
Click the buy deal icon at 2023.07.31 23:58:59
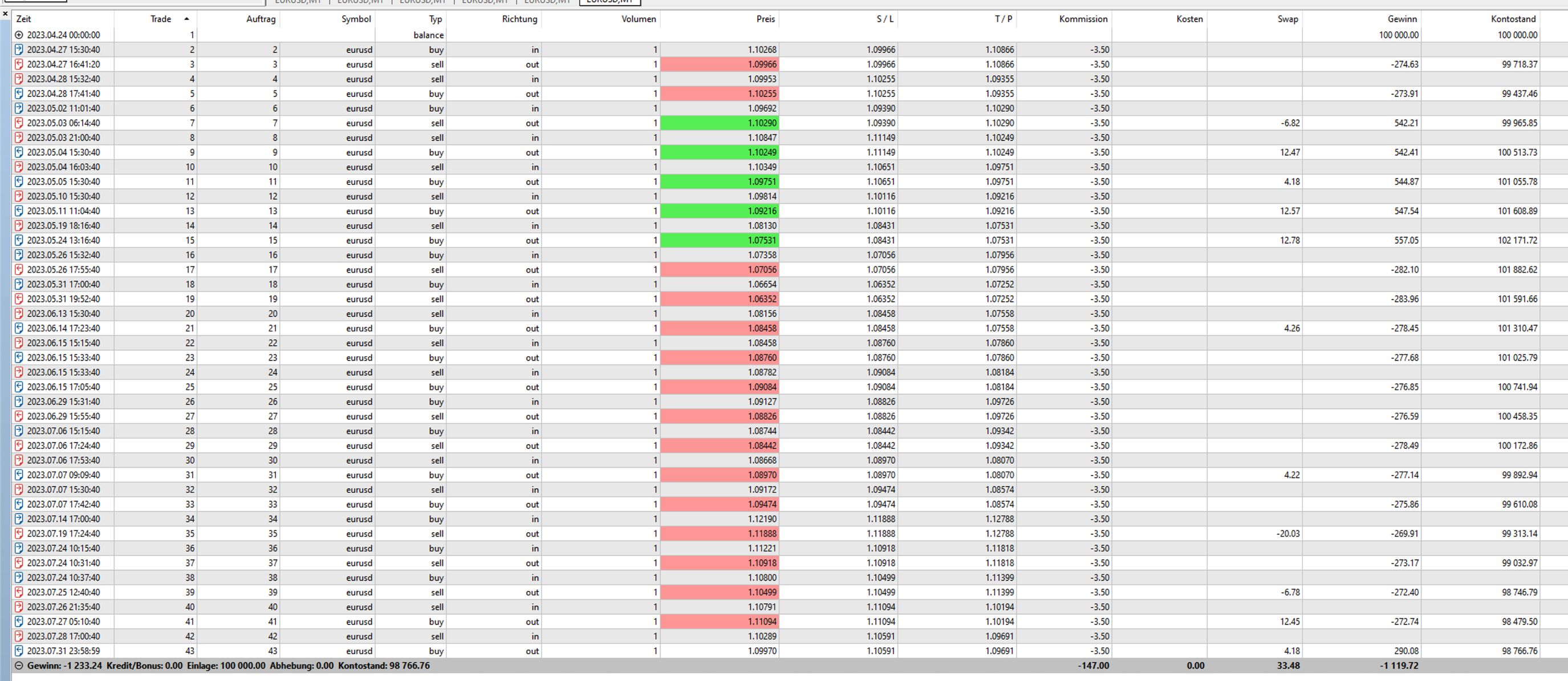tap(19, 651)
